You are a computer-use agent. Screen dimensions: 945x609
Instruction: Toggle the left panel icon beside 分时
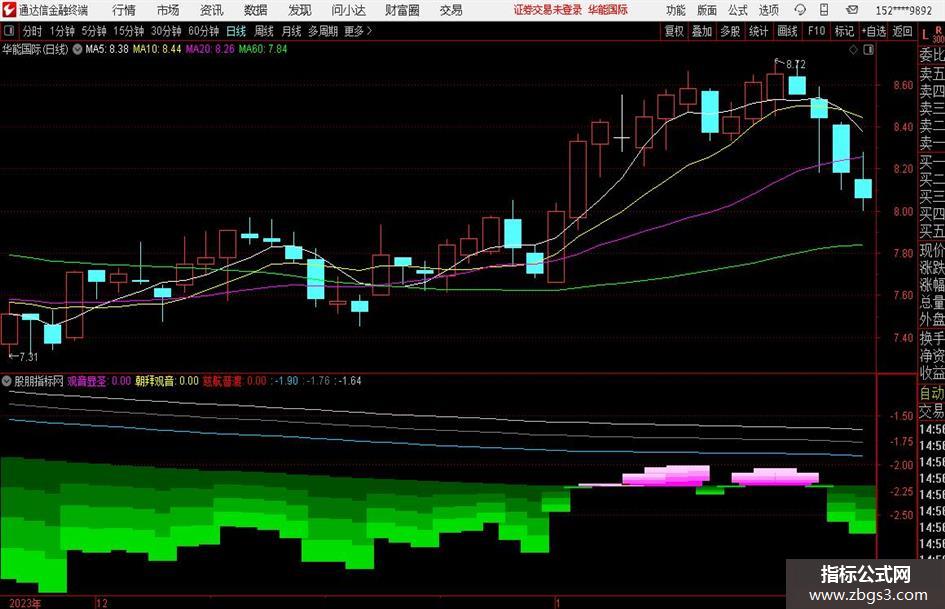coord(8,31)
